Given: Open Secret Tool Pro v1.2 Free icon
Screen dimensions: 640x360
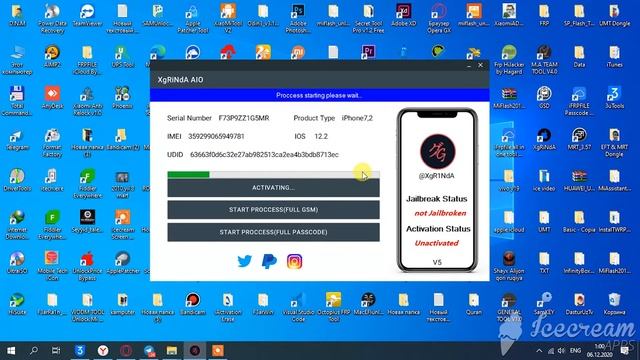Looking at the screenshot, I should click(368, 19).
